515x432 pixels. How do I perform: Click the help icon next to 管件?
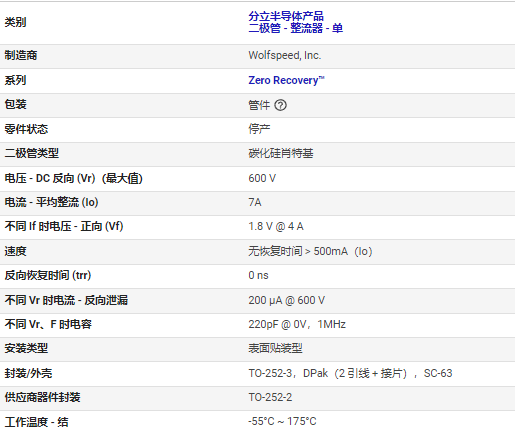coord(280,105)
